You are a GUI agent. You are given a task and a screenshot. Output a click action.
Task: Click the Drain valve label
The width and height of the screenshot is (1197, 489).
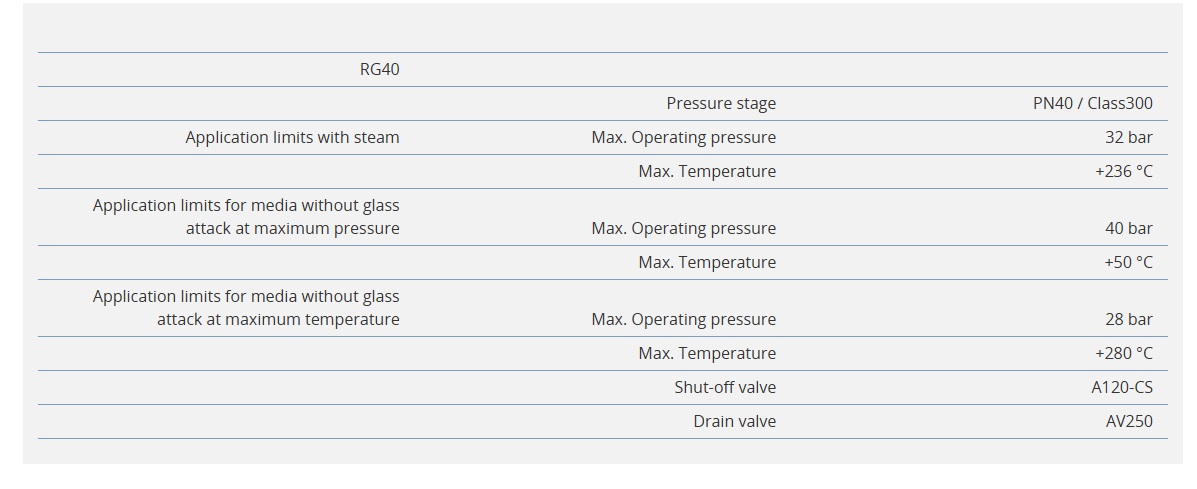tap(734, 421)
